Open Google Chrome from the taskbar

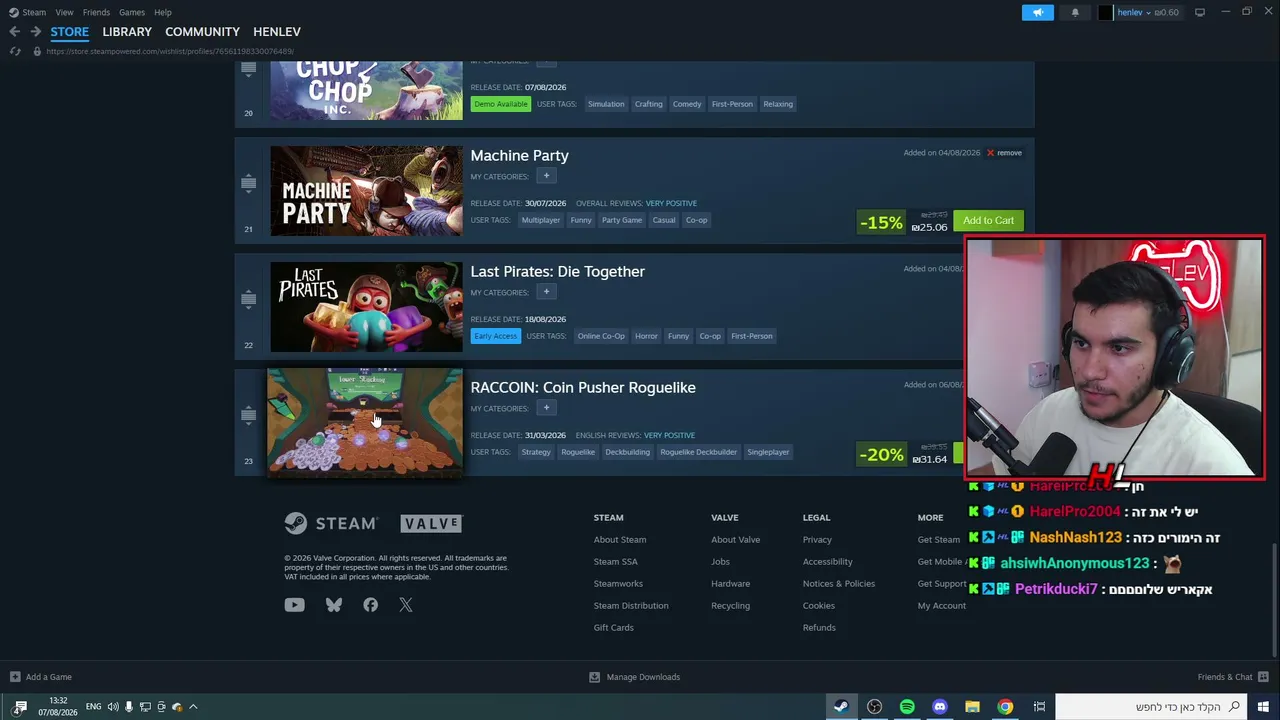[1005, 707]
